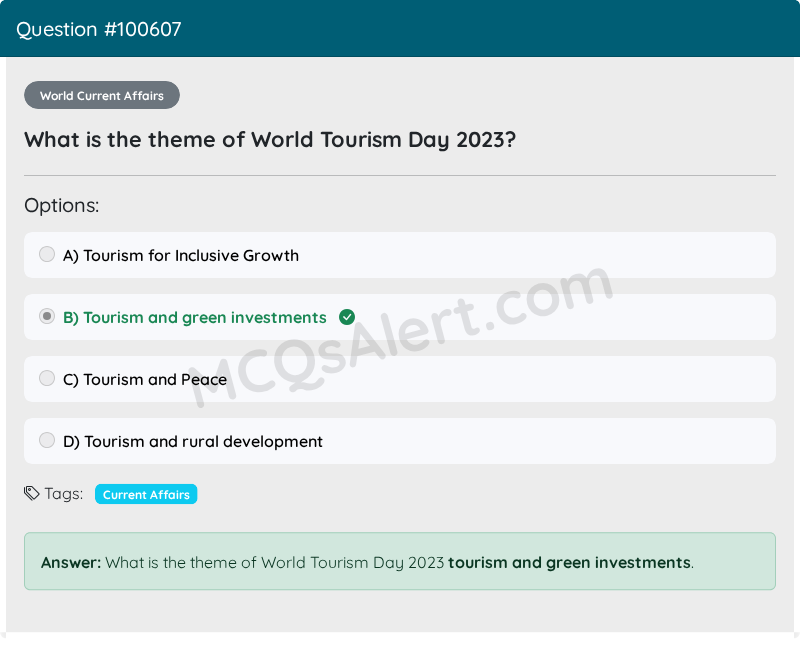Image resolution: width=800 pixels, height=663 pixels.
Task: Click the bold 'Answer:' label
Action: [x=71, y=562]
